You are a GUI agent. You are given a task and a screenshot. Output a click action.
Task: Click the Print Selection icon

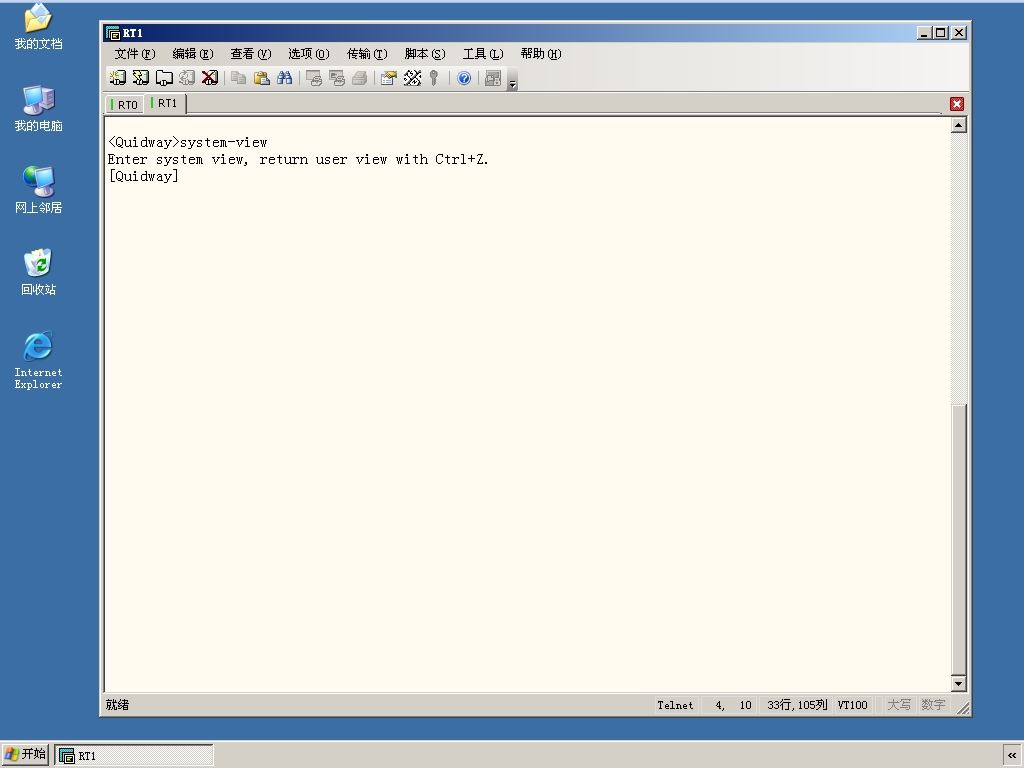tap(337, 78)
